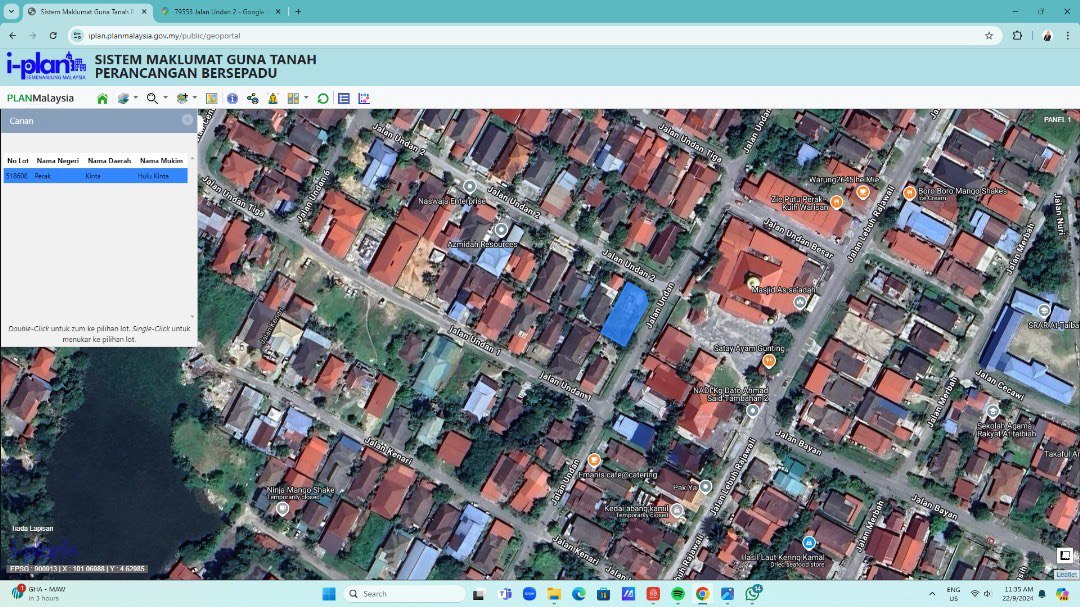Select lot 518608 row in Carian results
Viewport: 1080px width, 607px height.
point(95,176)
